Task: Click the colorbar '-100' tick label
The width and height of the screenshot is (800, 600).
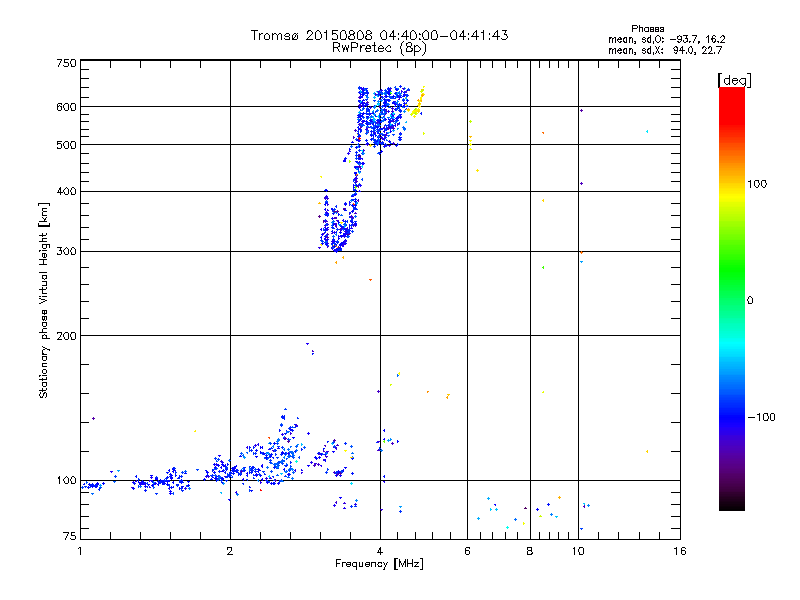Action: [x=761, y=417]
